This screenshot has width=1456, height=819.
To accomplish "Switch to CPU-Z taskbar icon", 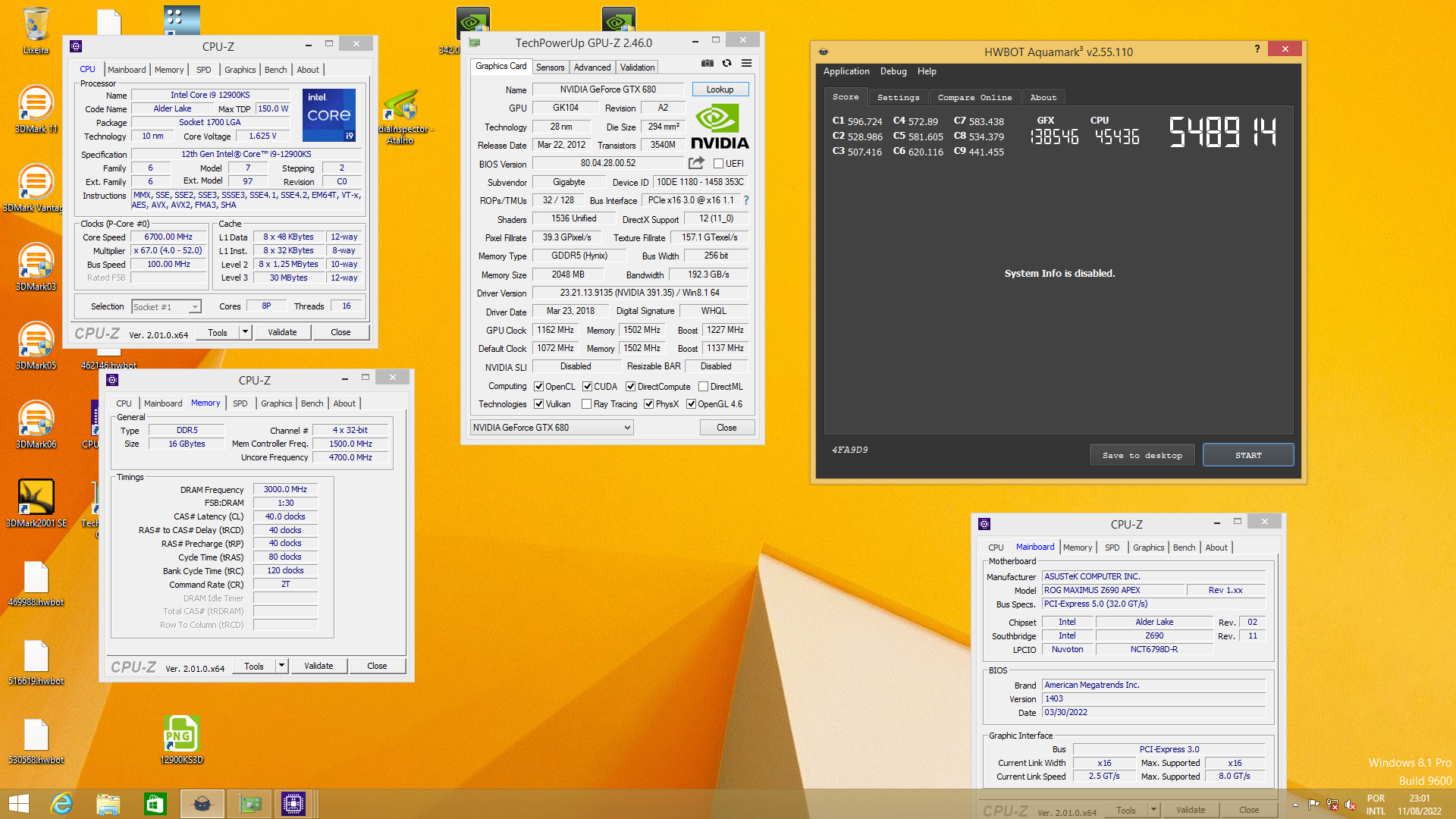I will [293, 804].
